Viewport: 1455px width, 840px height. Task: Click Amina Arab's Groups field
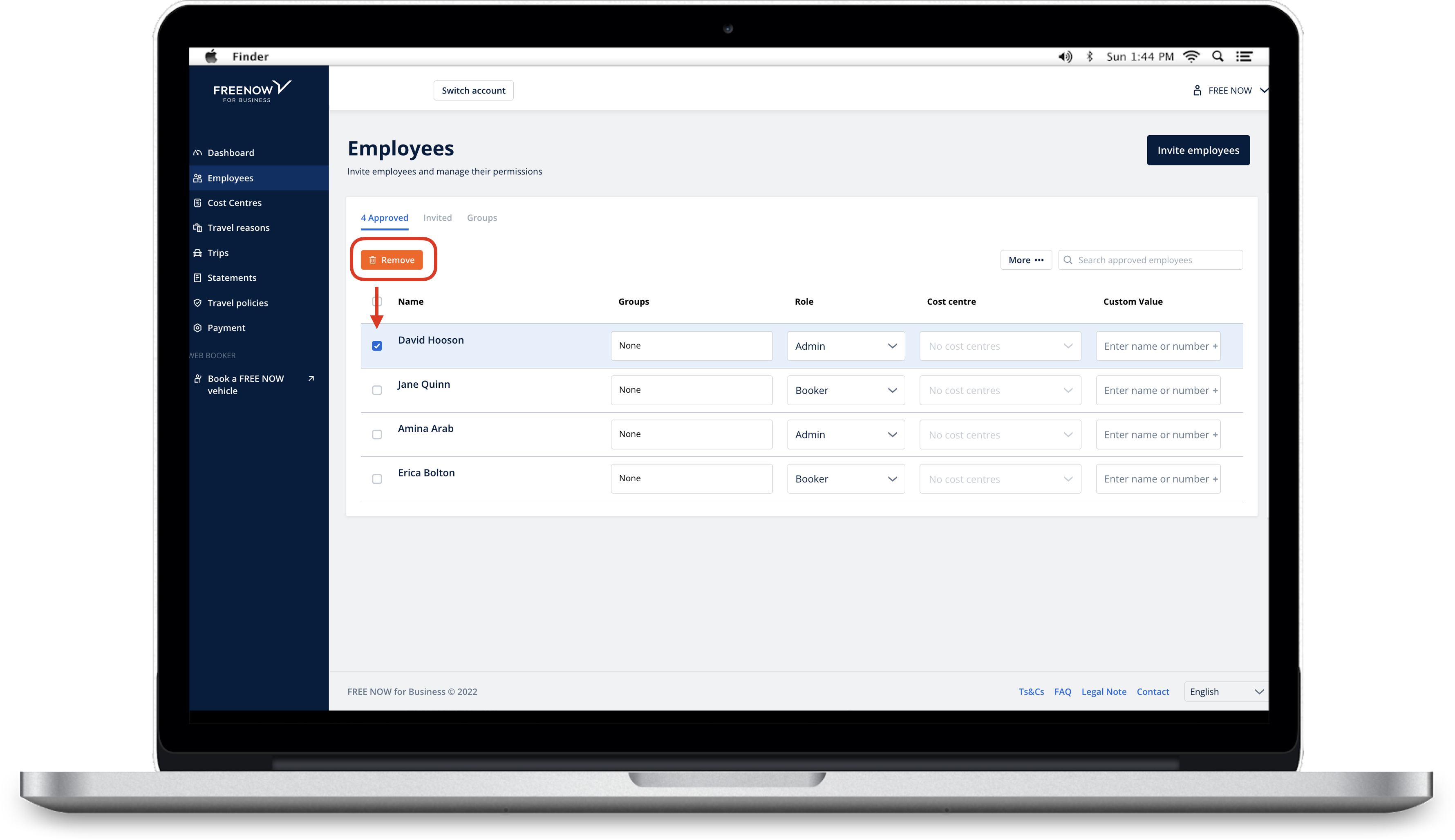tap(692, 435)
